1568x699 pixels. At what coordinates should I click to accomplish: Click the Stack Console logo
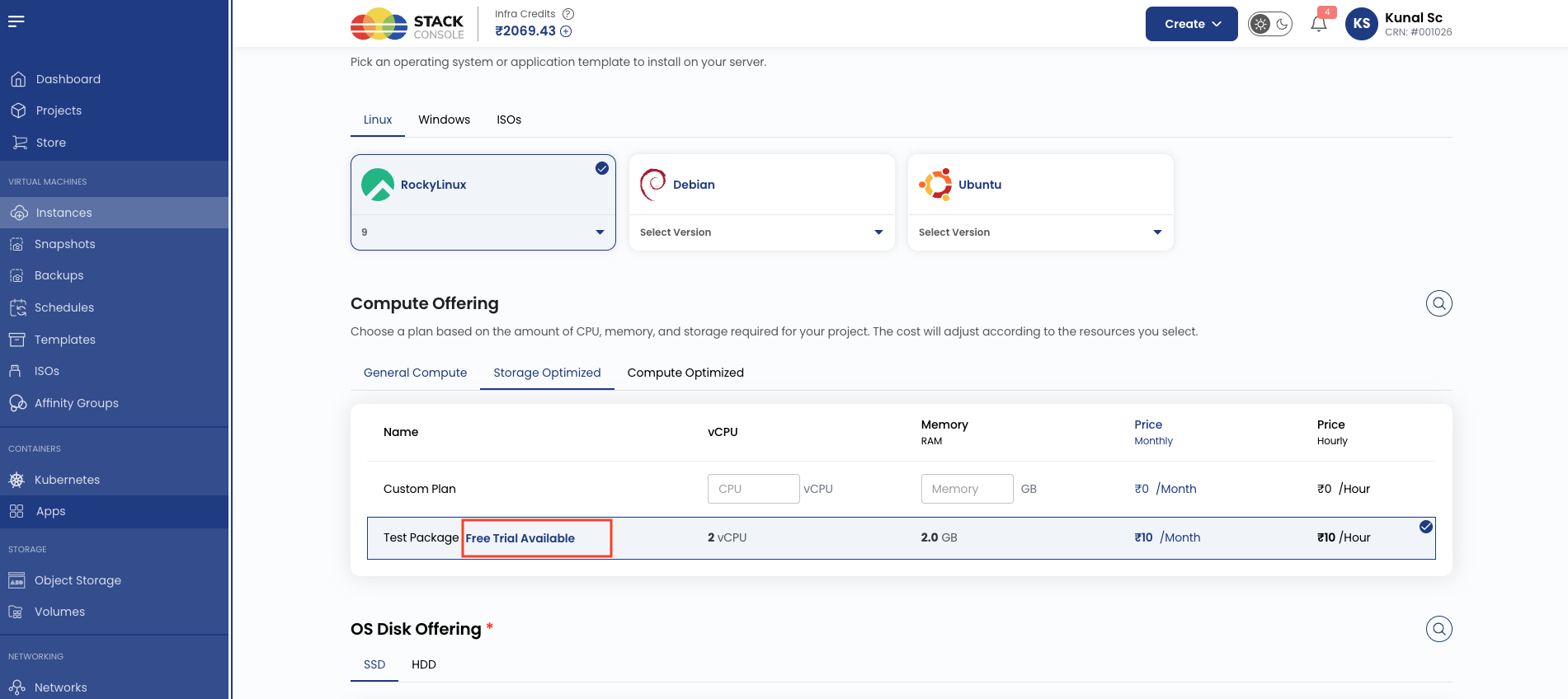coord(407,24)
